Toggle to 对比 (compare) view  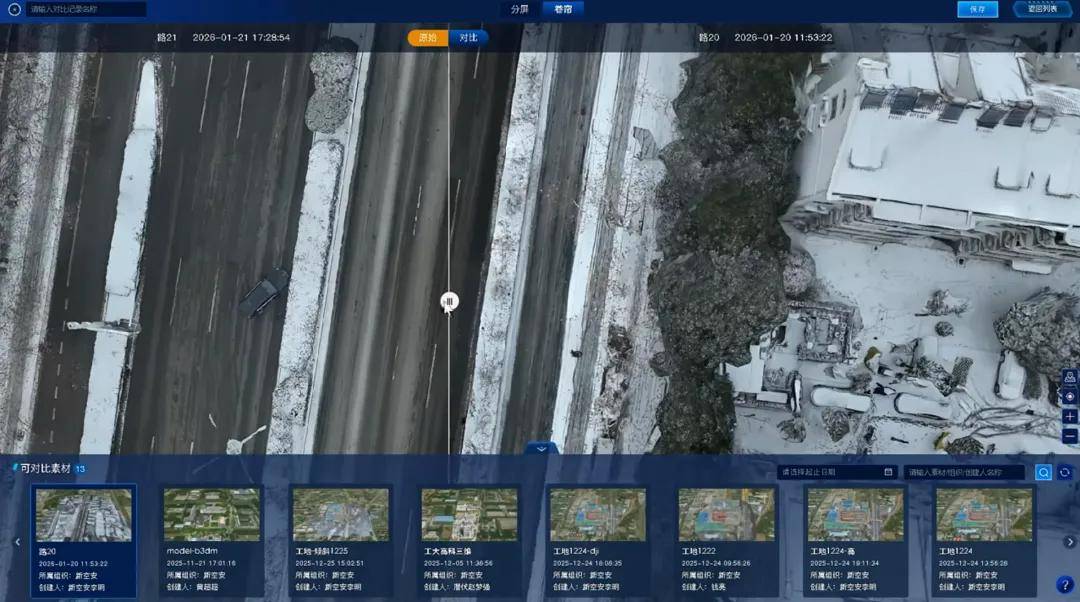(x=468, y=38)
